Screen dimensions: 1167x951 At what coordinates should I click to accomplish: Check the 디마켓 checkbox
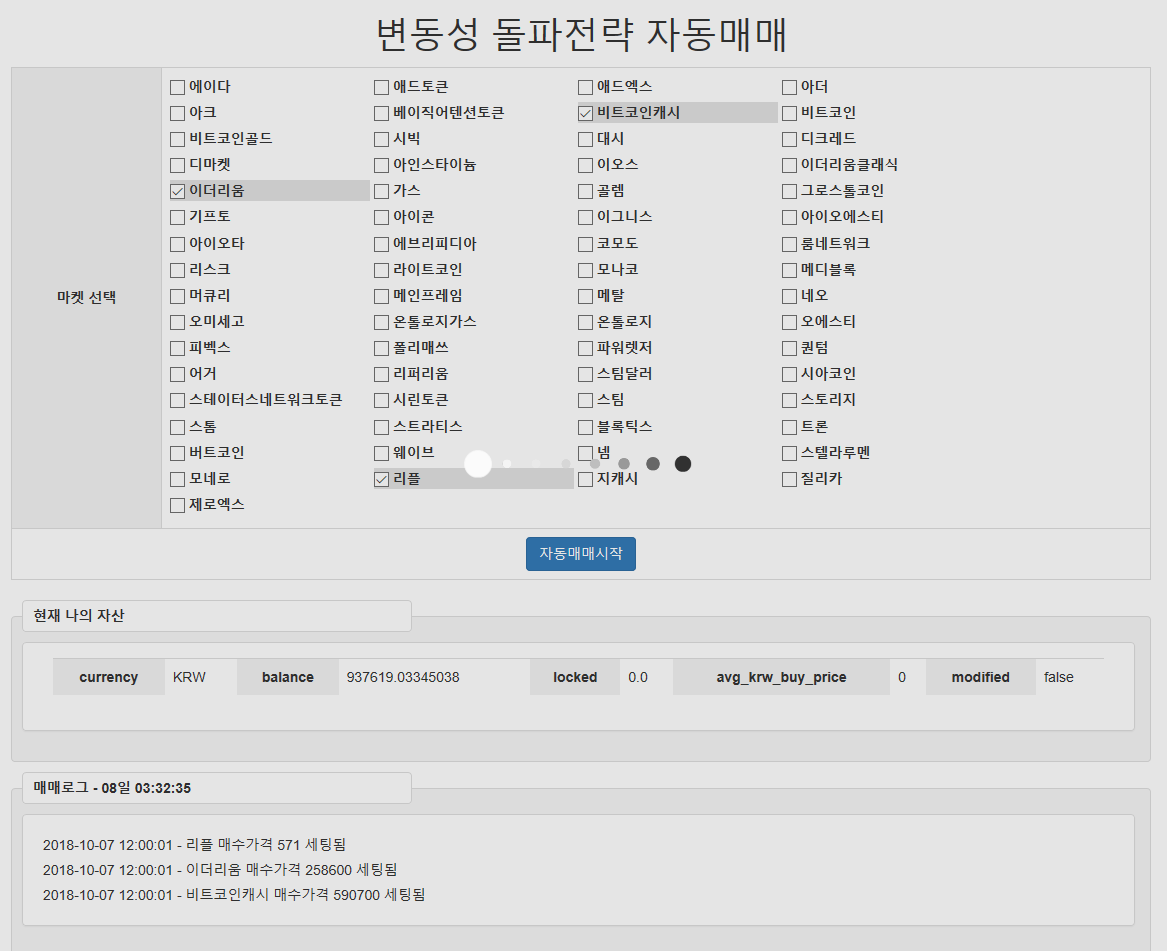click(x=177, y=165)
